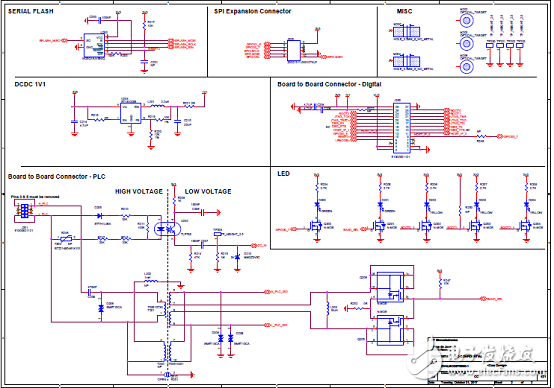Select the LOW VOLTAGE label
This screenshot has height=388, width=554.
click(208, 191)
